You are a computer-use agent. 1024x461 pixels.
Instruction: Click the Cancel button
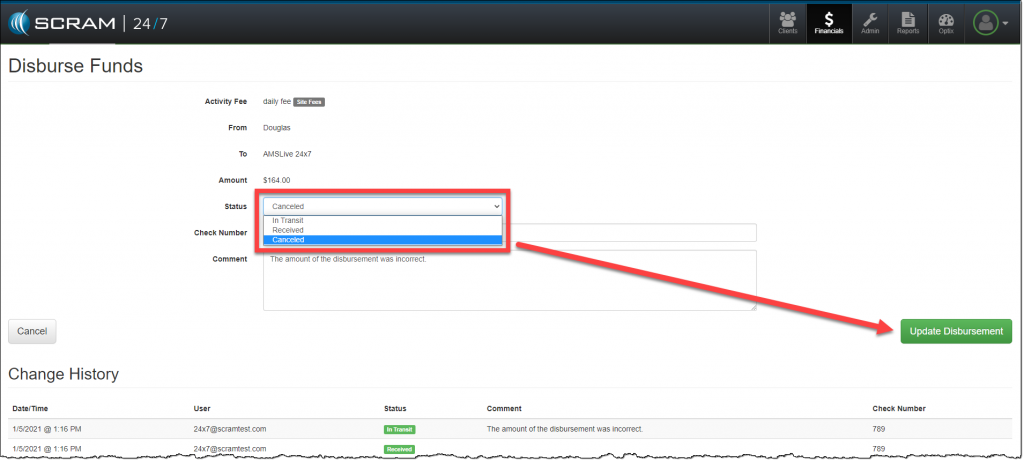pos(32,331)
